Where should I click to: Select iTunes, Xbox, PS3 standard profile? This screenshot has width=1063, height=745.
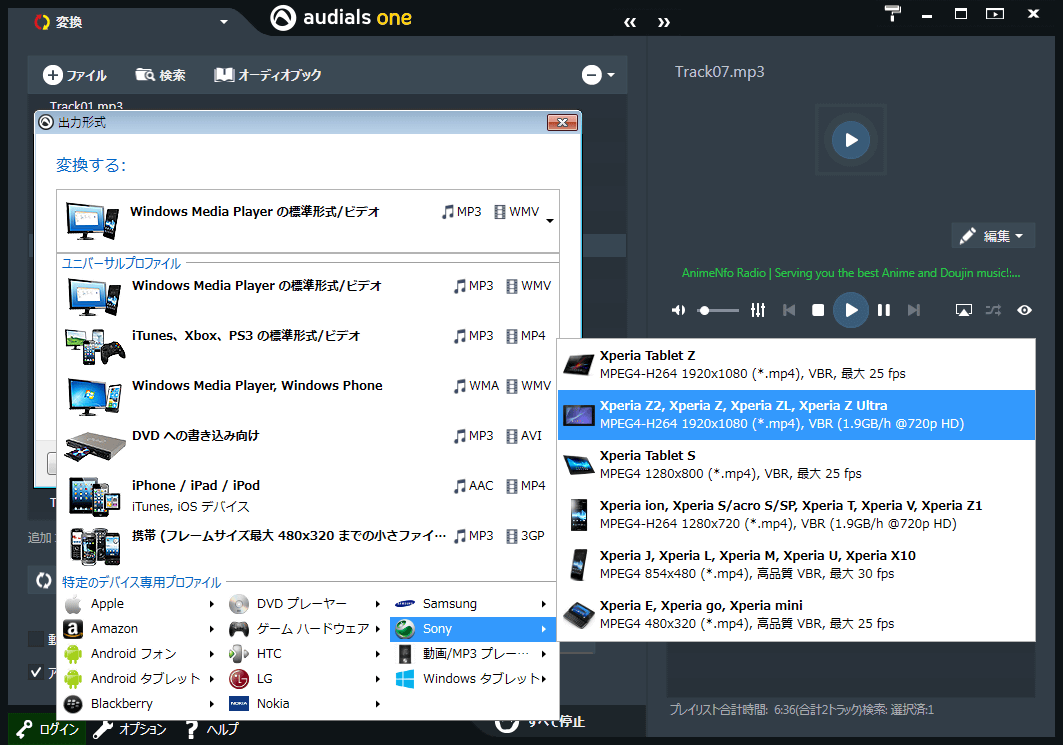pyautogui.click(x=308, y=344)
